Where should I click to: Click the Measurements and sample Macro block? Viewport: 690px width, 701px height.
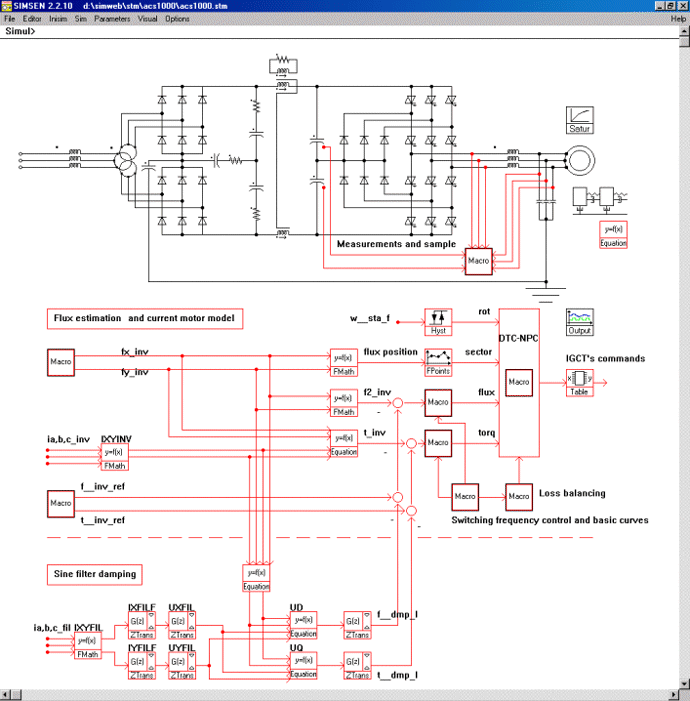478,262
